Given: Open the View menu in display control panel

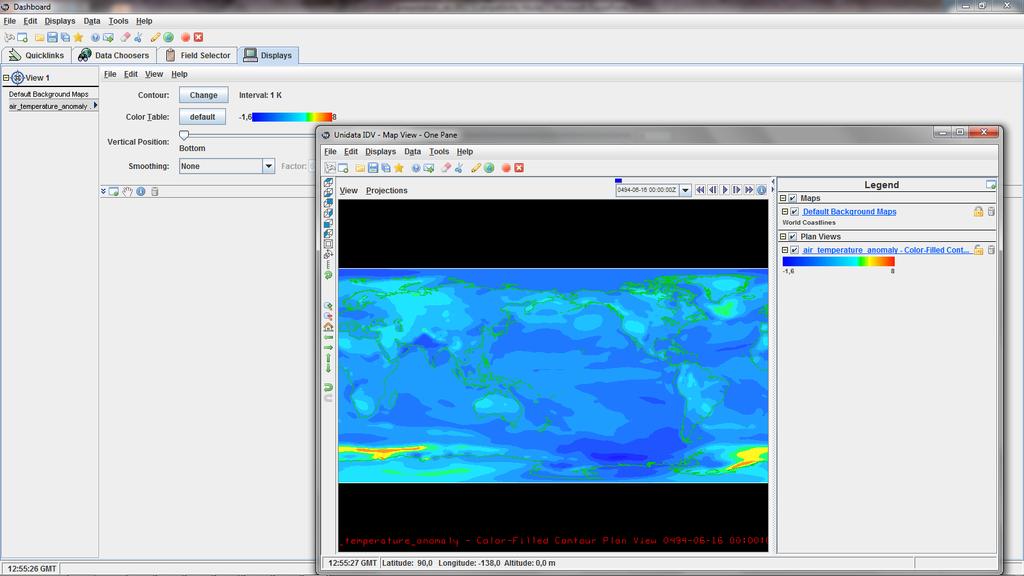Looking at the screenshot, I should (153, 74).
